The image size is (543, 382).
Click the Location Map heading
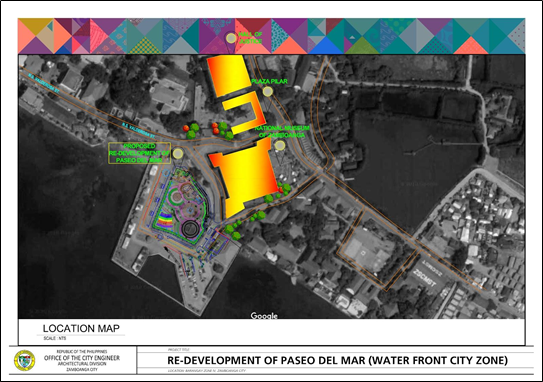(x=81, y=328)
